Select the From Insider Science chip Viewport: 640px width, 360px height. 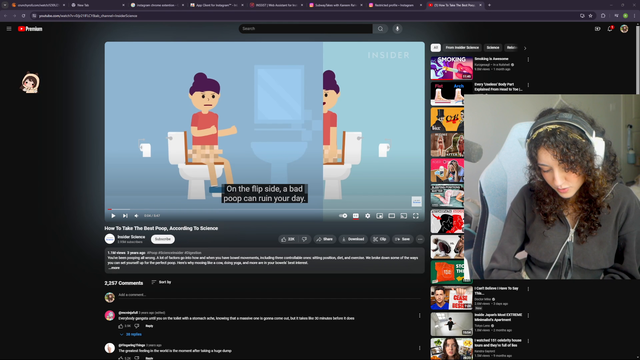pyautogui.click(x=462, y=48)
